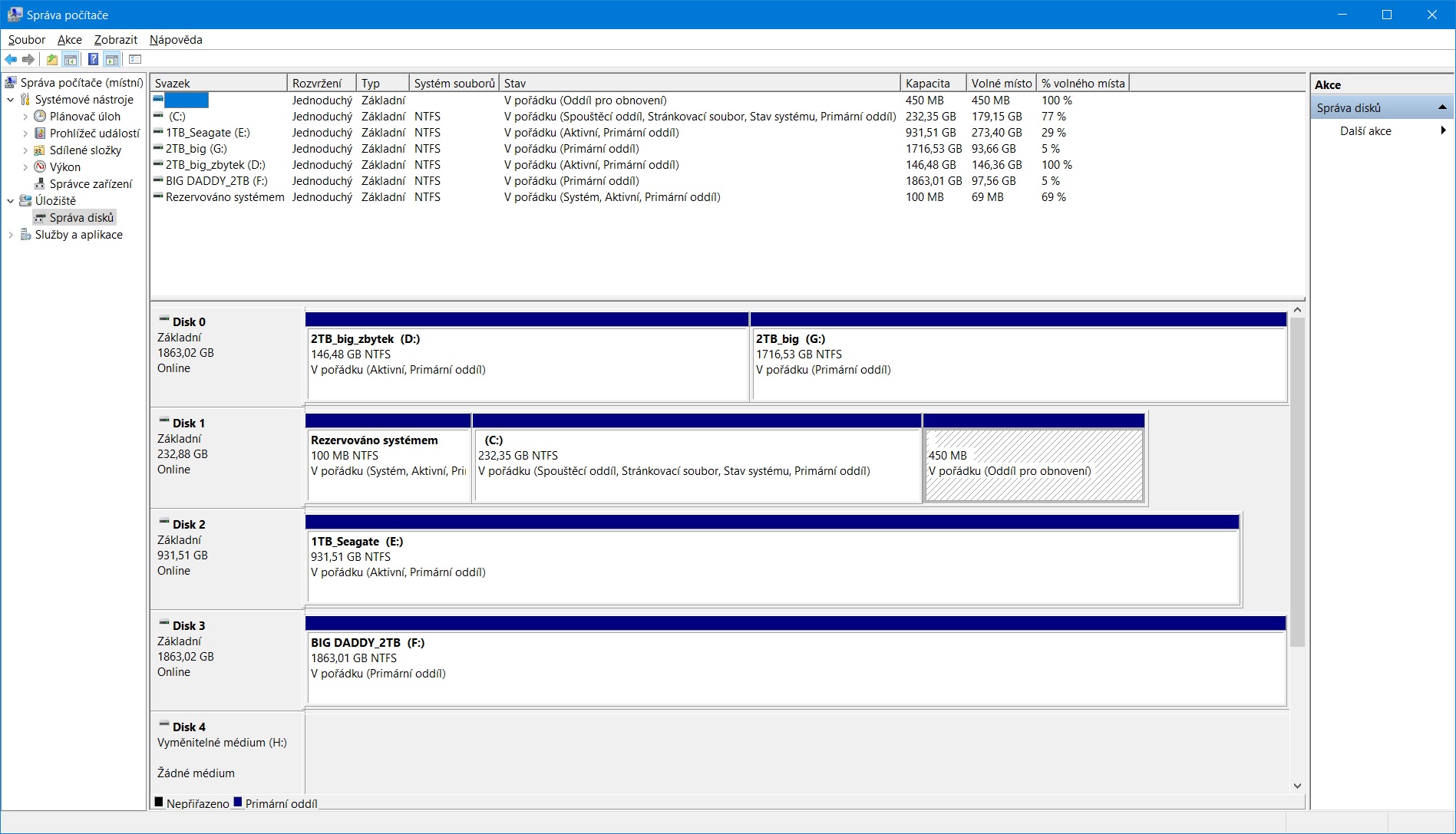
Task: Expand the Plánovač úloh tree node
Action: tap(25, 117)
